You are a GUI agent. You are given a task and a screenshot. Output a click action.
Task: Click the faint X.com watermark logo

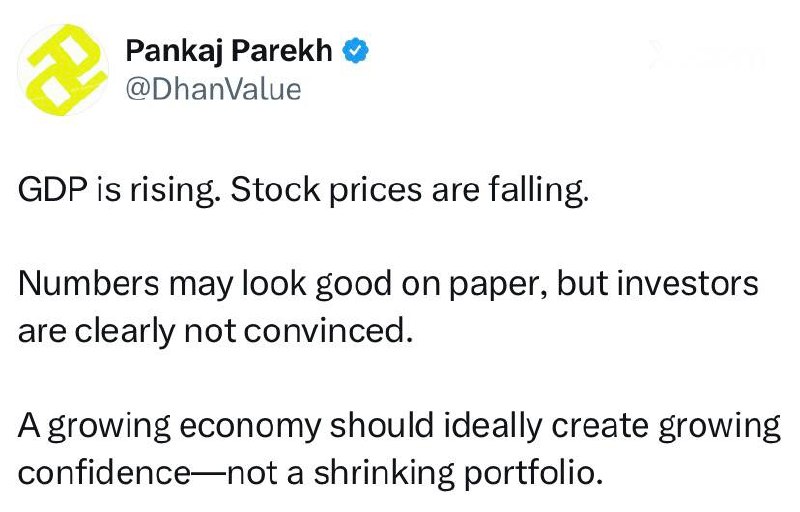707,55
